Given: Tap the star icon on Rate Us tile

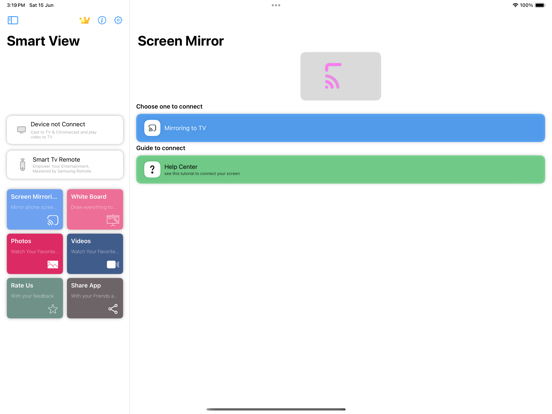Looking at the screenshot, I should (x=53, y=309).
